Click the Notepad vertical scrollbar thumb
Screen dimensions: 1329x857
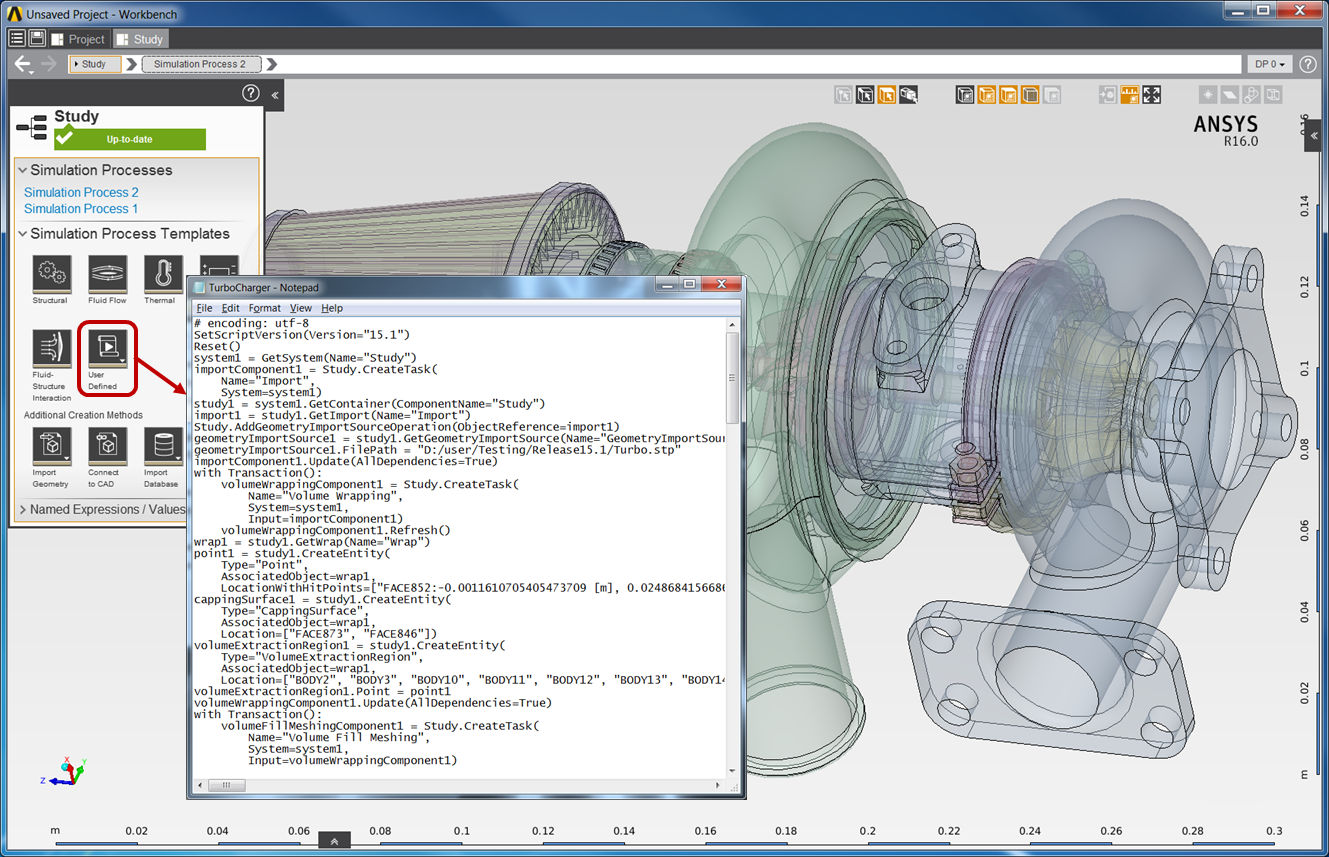coord(733,378)
